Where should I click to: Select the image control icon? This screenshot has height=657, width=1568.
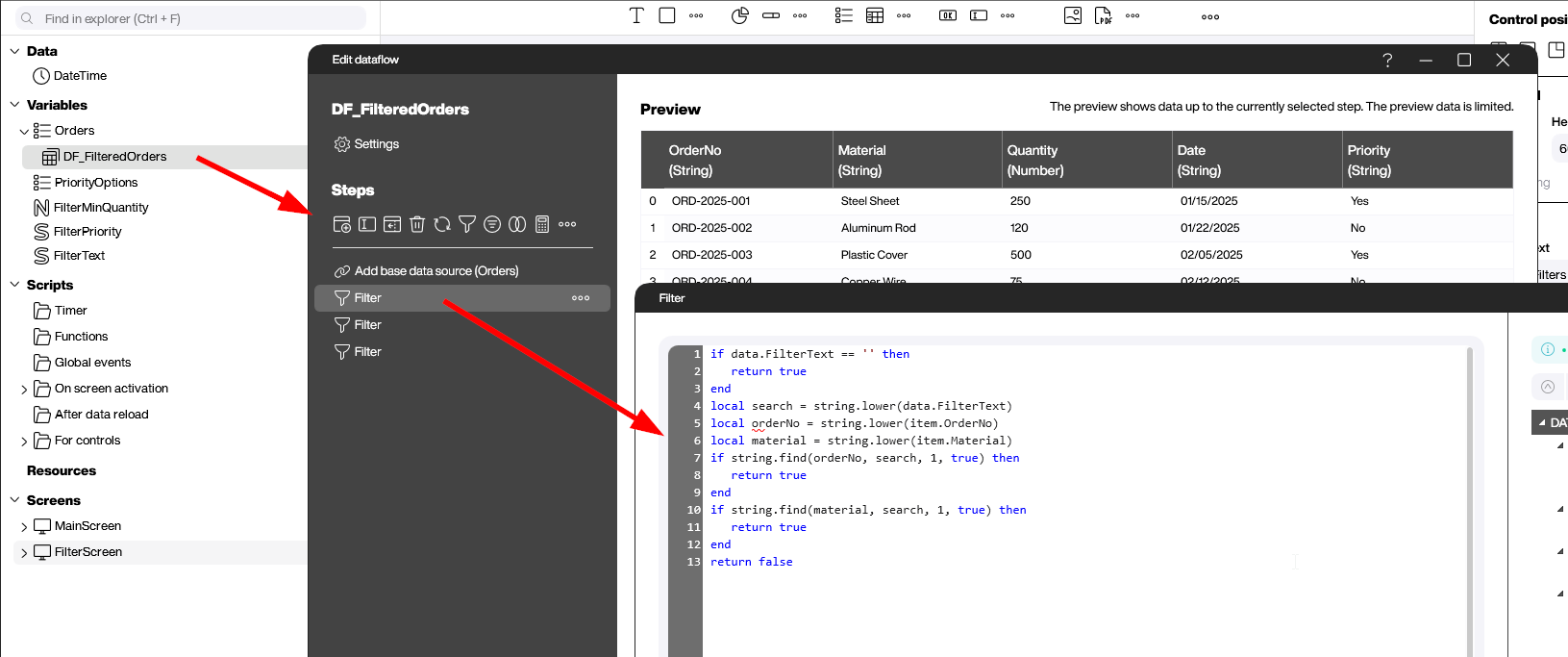(x=1073, y=15)
